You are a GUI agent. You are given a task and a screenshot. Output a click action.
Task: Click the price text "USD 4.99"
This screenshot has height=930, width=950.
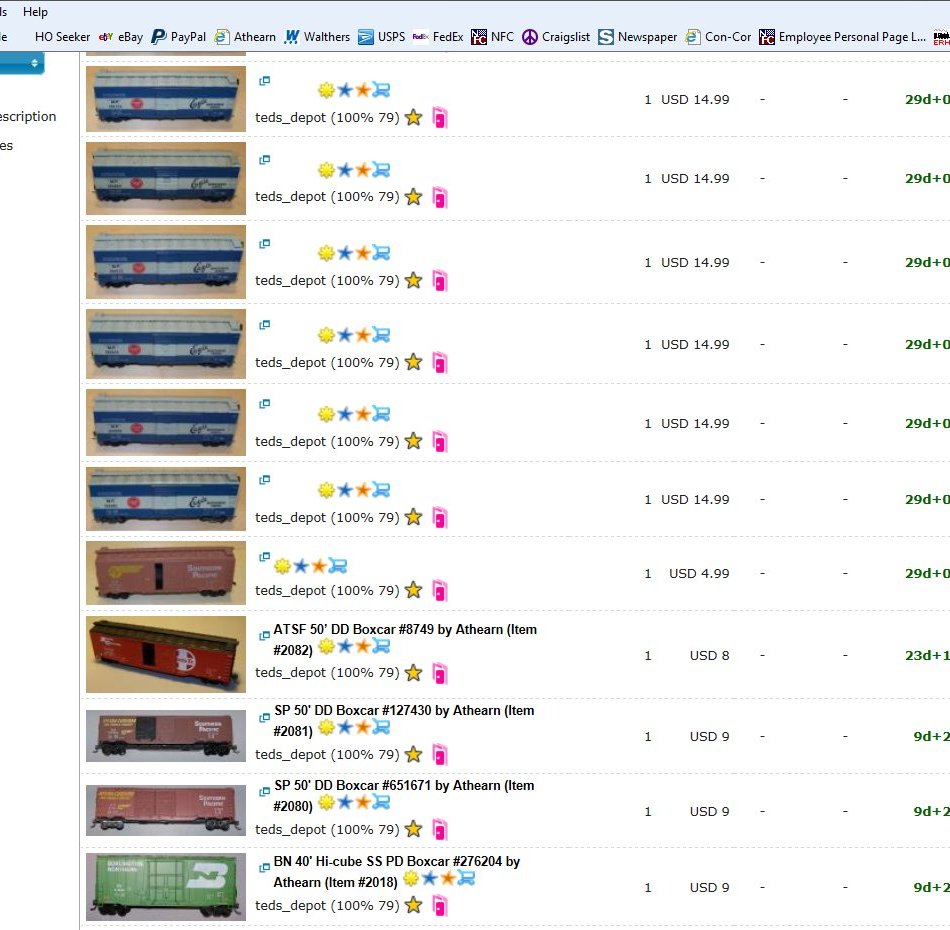699,573
